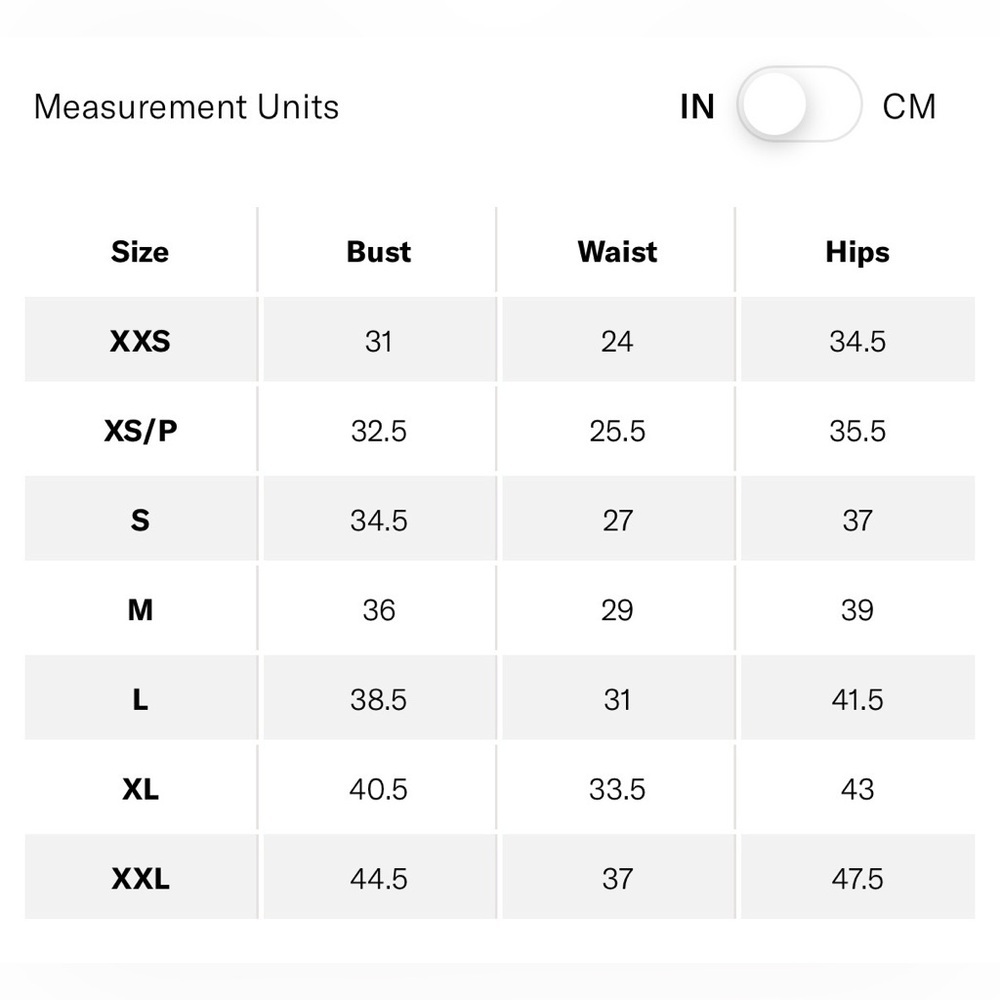
Task: Click the Bust column header
Action: click(x=379, y=252)
